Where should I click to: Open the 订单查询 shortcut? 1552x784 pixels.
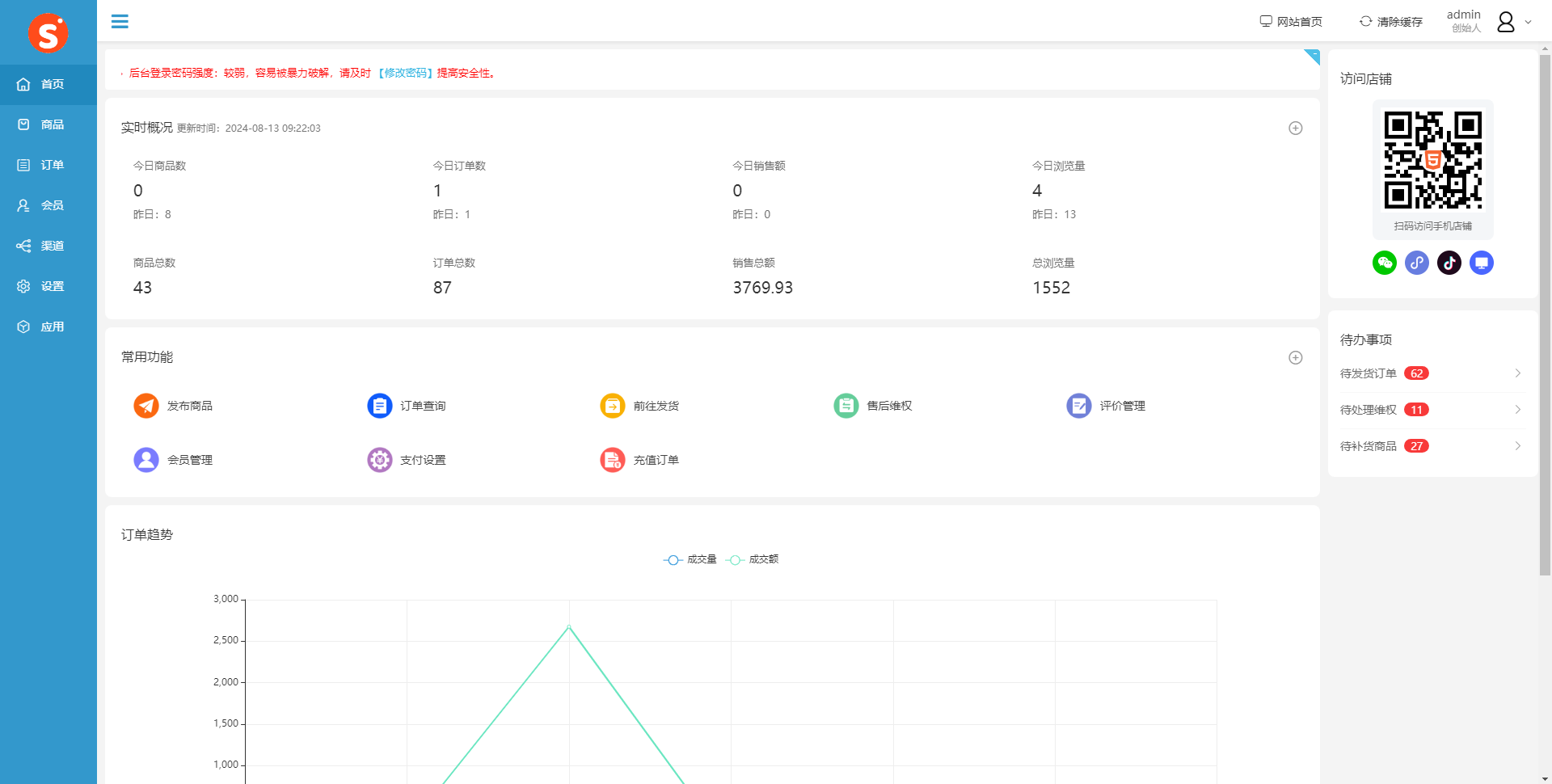[407, 406]
